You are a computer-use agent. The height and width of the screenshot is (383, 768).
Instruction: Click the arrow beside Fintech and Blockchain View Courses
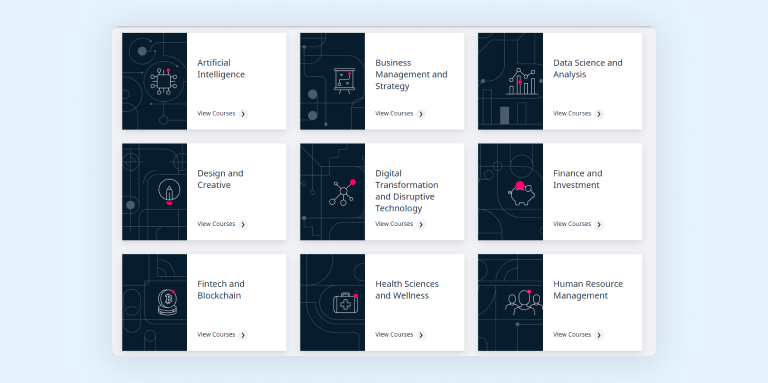243,335
